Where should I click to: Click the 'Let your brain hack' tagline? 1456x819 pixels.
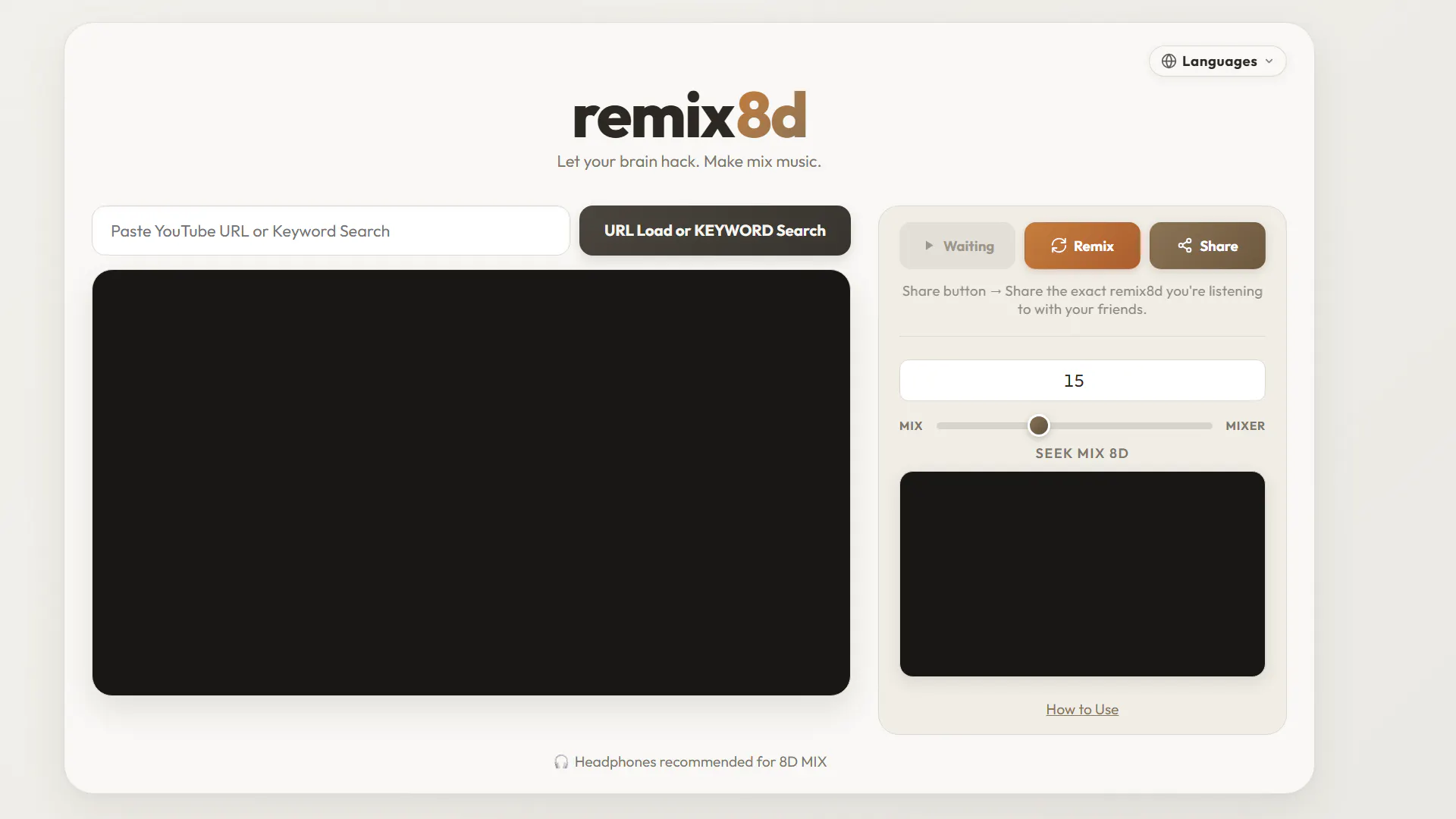coord(689,162)
